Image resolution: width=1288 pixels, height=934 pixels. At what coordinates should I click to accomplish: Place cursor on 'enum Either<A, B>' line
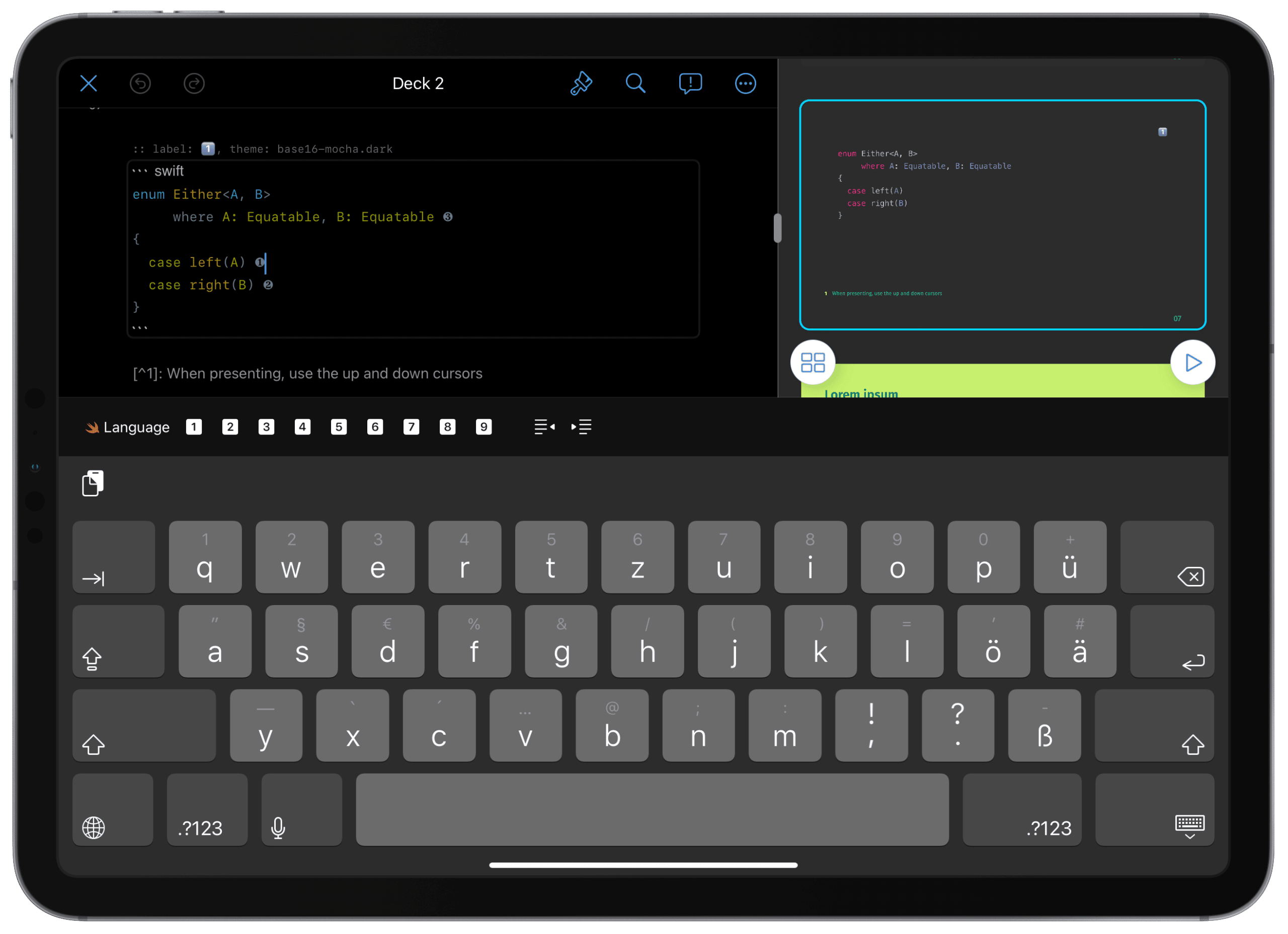tap(201, 194)
